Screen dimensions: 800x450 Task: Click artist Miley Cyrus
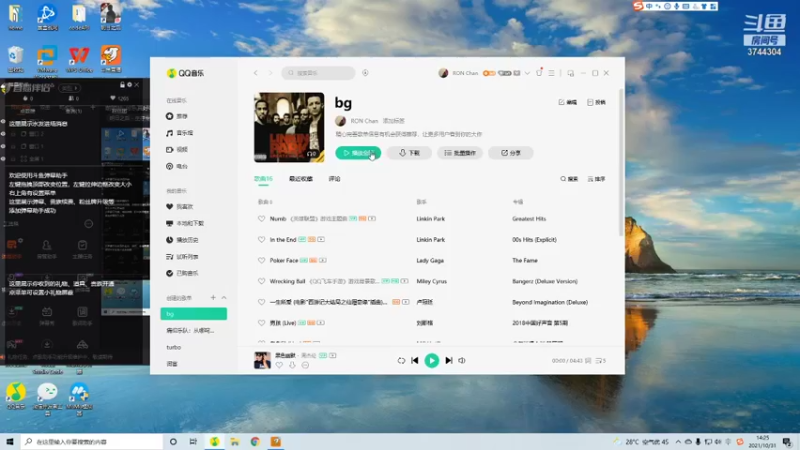tap(431, 281)
